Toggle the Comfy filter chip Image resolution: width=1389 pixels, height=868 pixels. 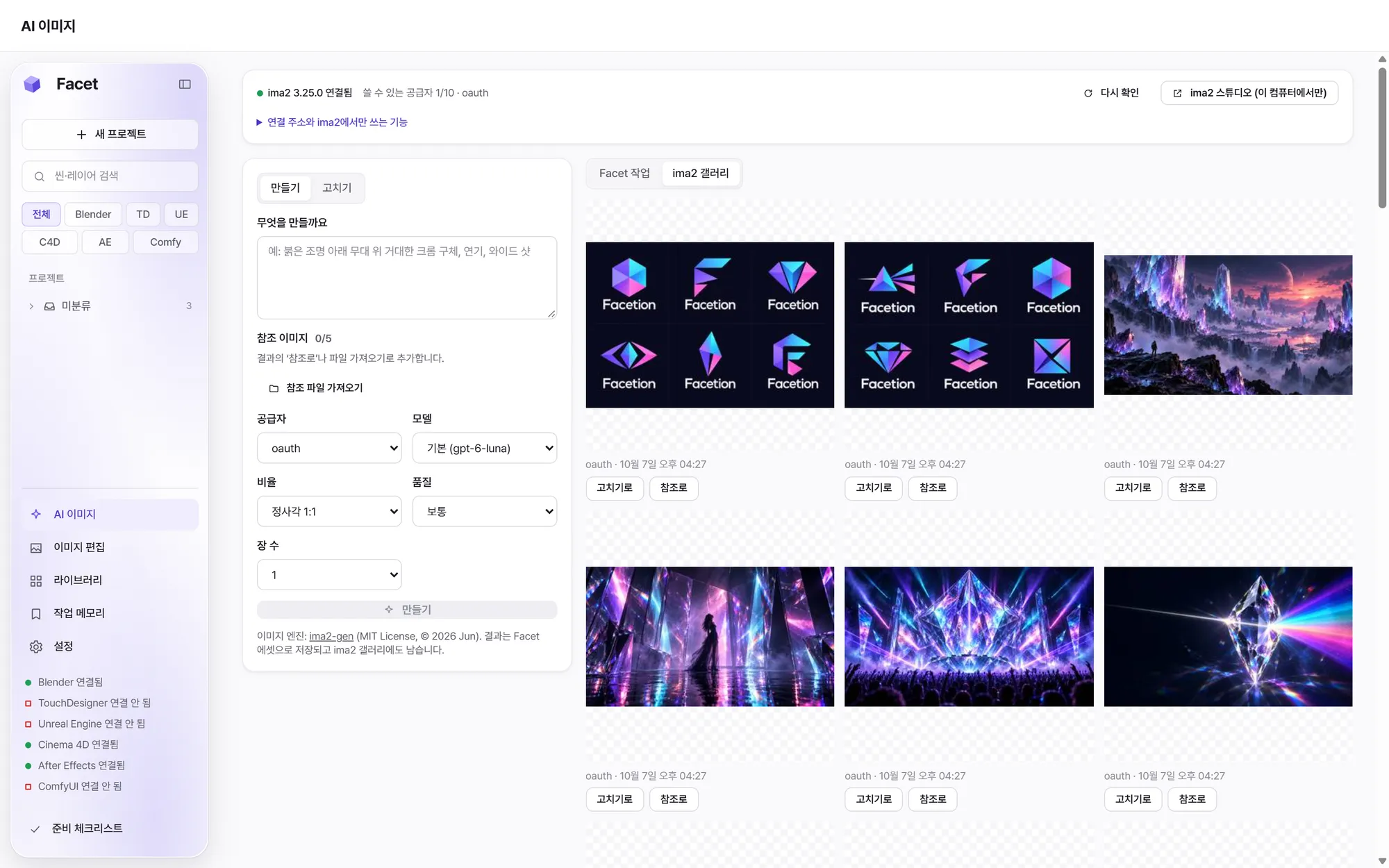tap(165, 242)
